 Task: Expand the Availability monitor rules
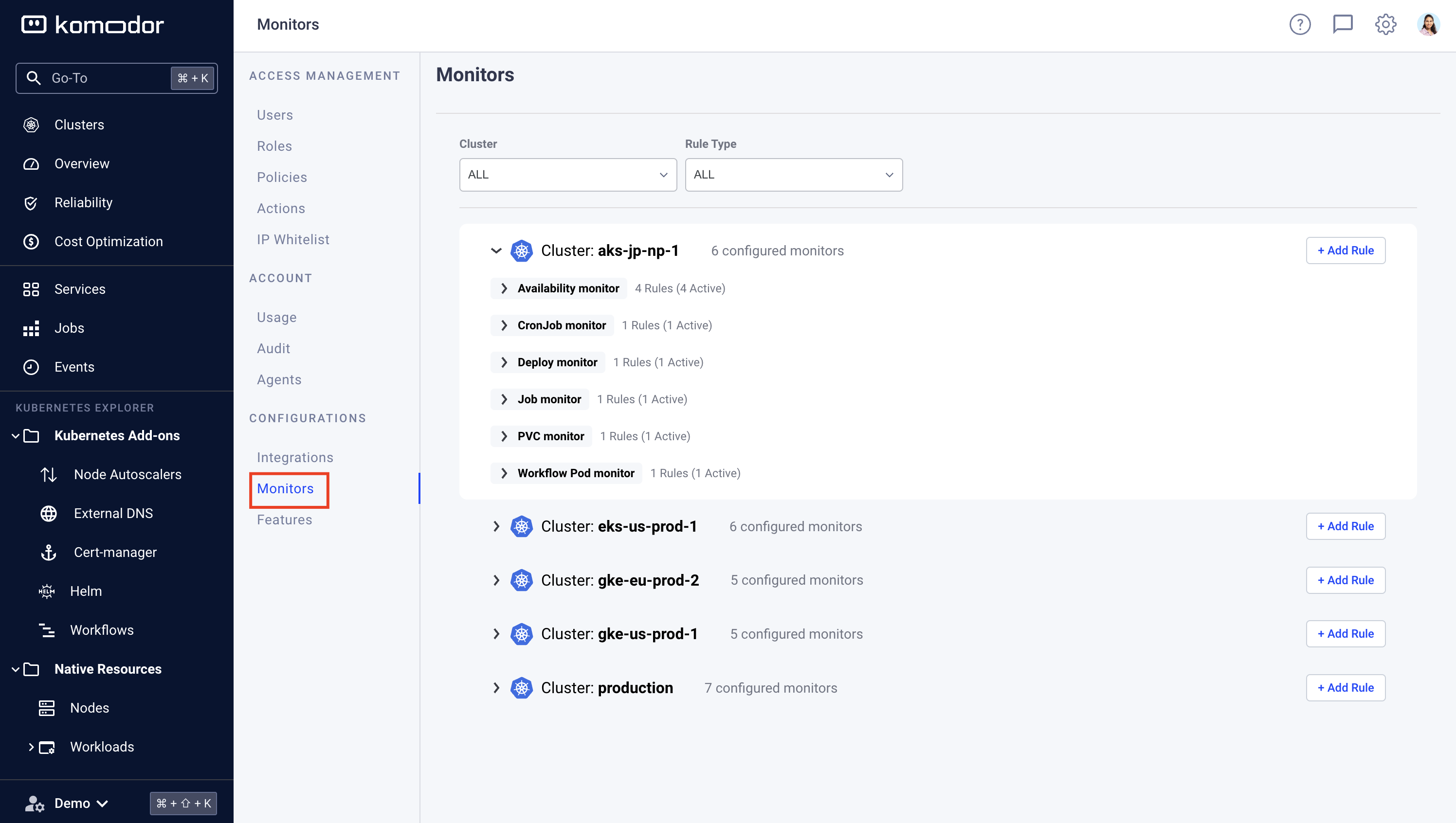504,289
